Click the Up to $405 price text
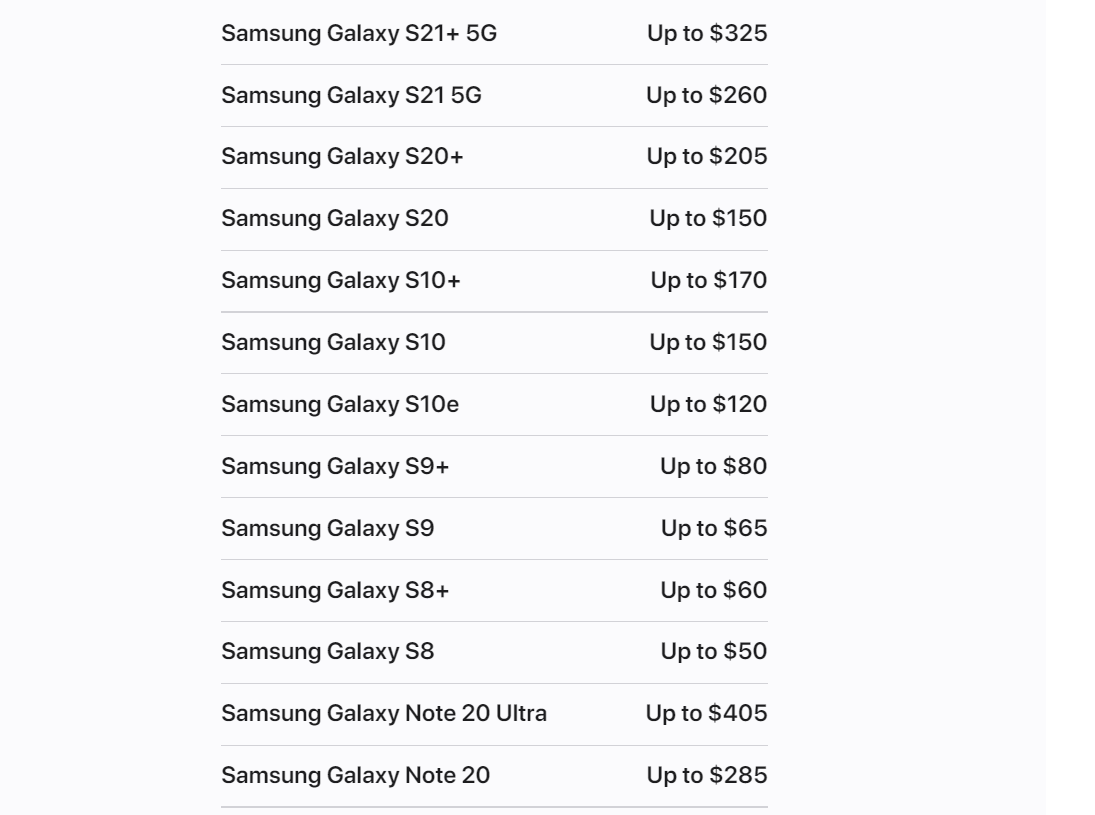The height and width of the screenshot is (815, 1095). (706, 715)
